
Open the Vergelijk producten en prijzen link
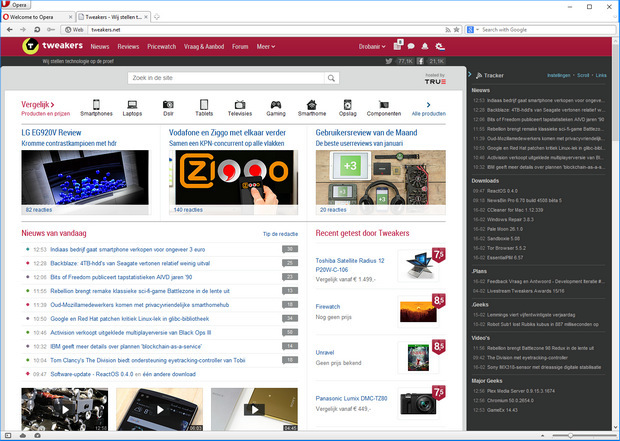[45, 108]
